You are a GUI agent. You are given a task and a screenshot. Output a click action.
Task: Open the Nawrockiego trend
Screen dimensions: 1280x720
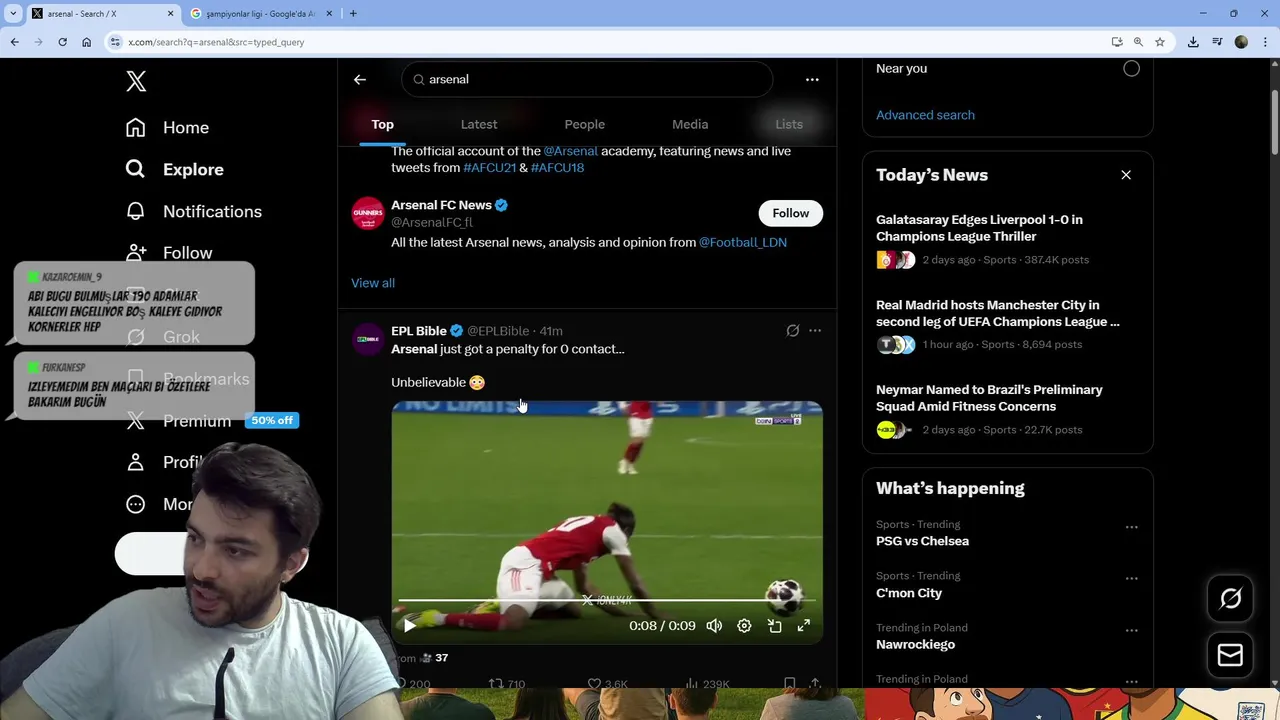pyautogui.click(x=915, y=645)
